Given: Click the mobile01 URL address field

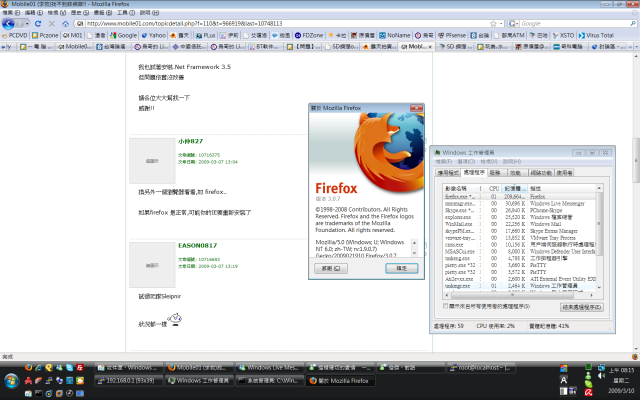Looking at the screenshot, I should (x=286, y=24).
